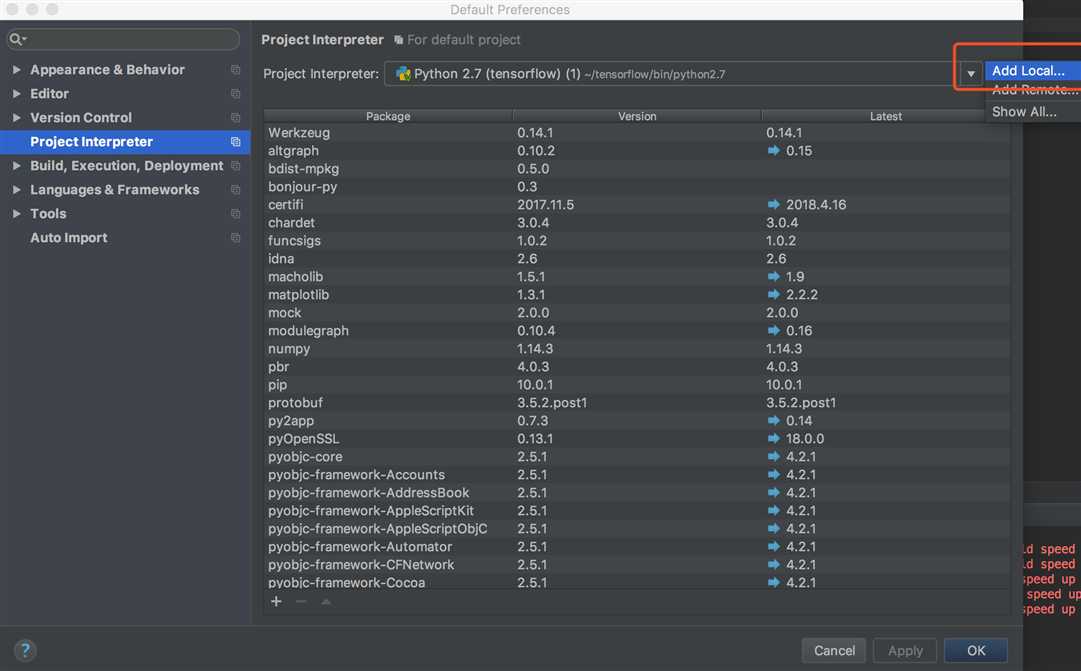Click the Package column header

click(388, 116)
